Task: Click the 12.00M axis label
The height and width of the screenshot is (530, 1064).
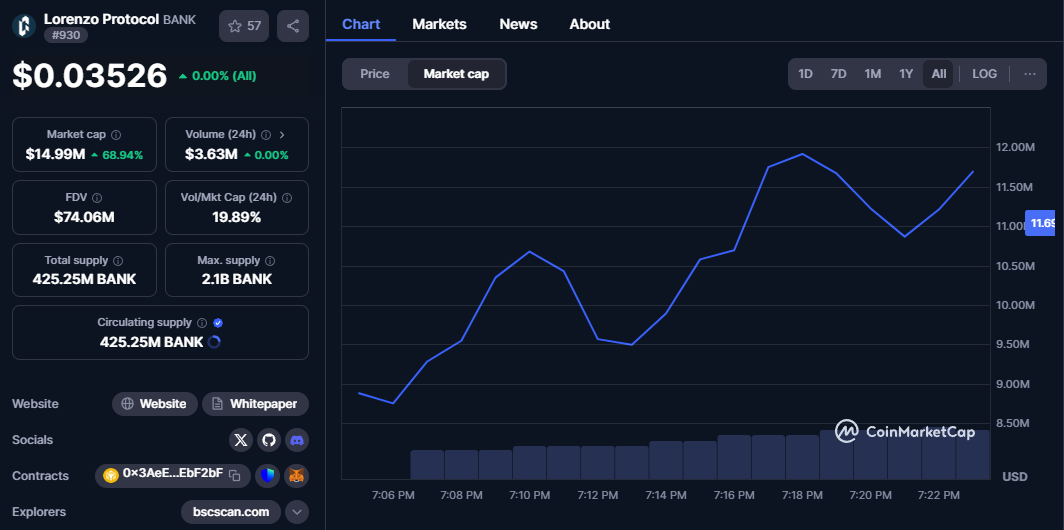Action: pyautogui.click(x=1016, y=147)
